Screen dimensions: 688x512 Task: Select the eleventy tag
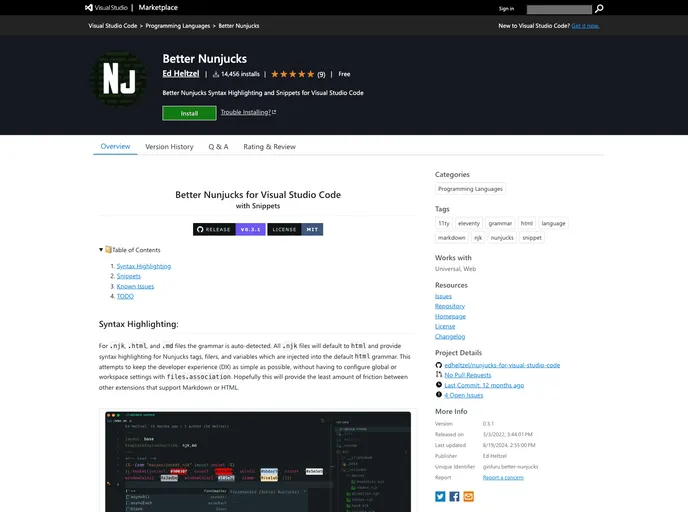click(469, 223)
